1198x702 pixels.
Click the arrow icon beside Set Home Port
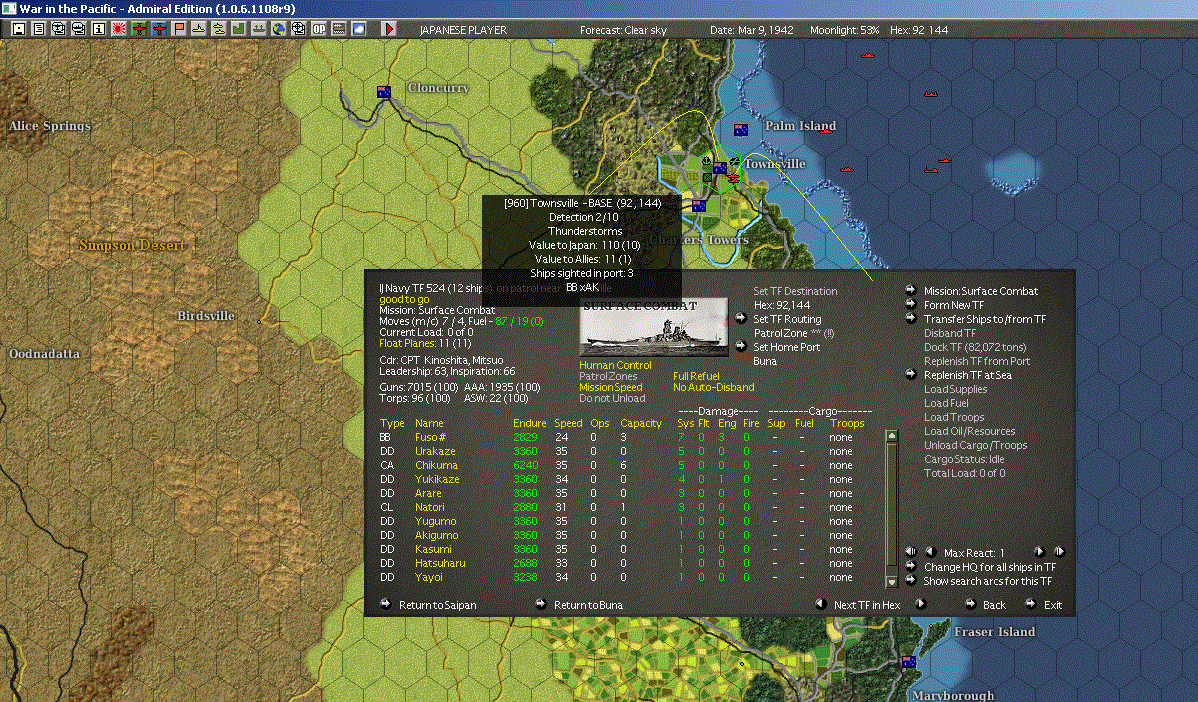click(x=740, y=346)
